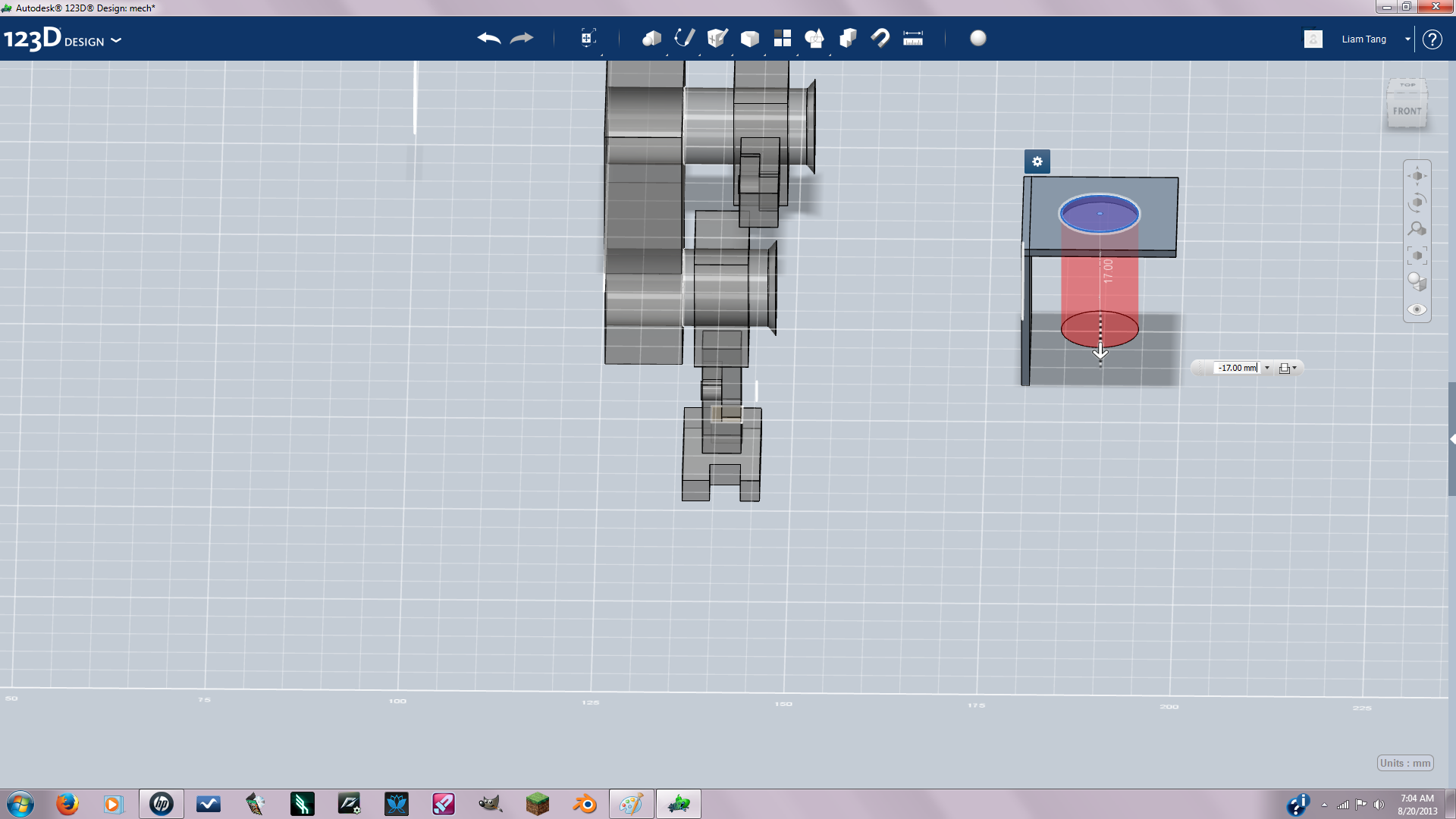Open the Minecraft taskbar icon

(x=538, y=804)
